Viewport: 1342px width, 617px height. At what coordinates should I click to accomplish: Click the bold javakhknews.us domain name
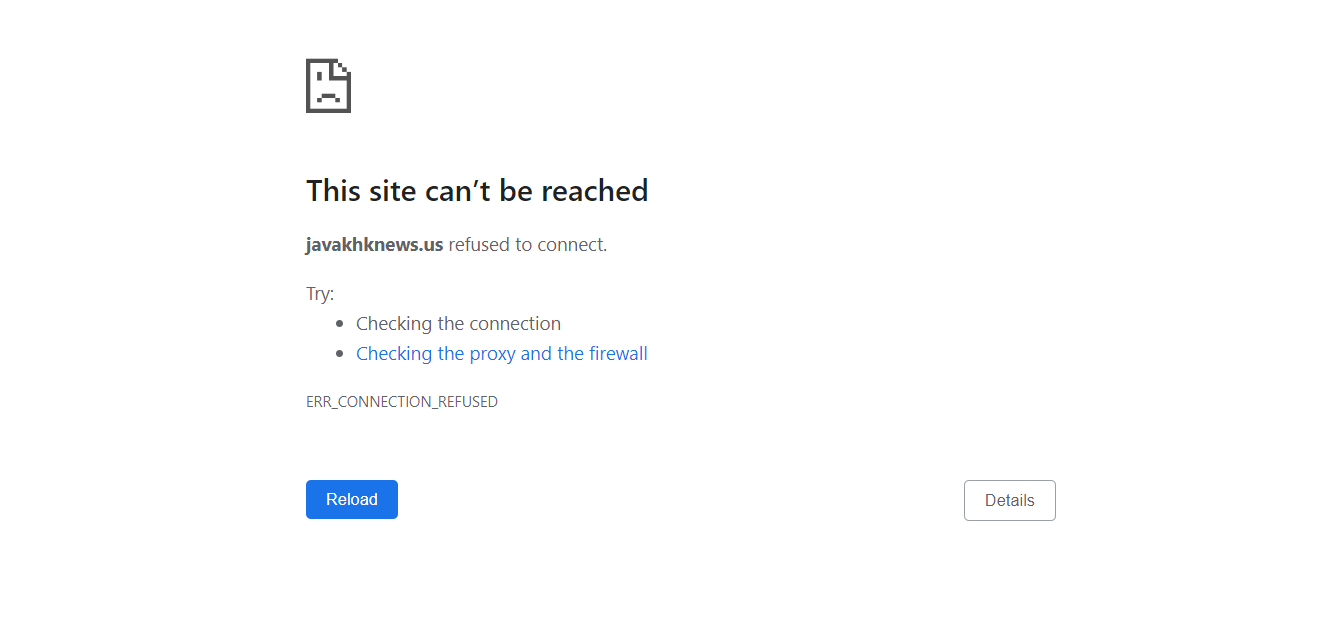click(374, 245)
